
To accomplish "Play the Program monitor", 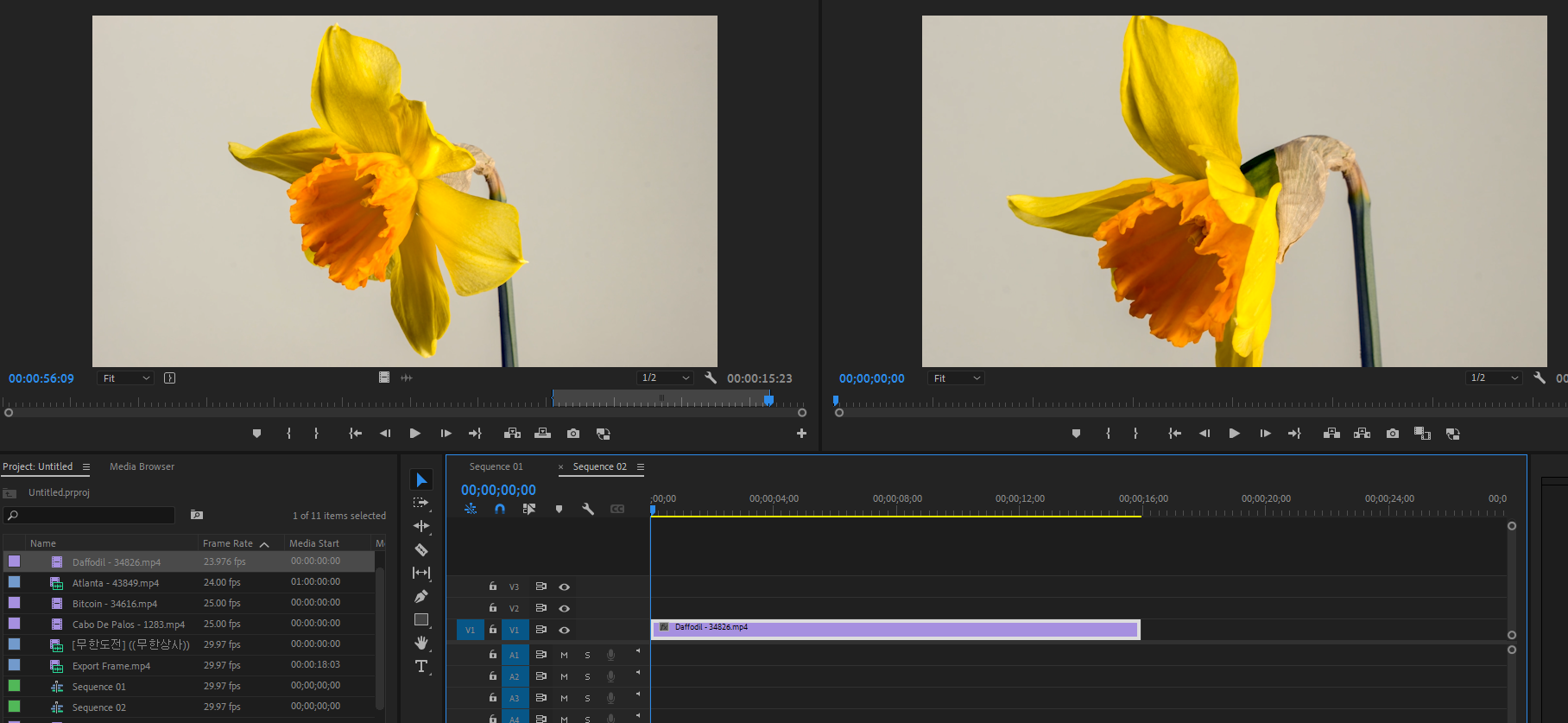I will pyautogui.click(x=1235, y=434).
